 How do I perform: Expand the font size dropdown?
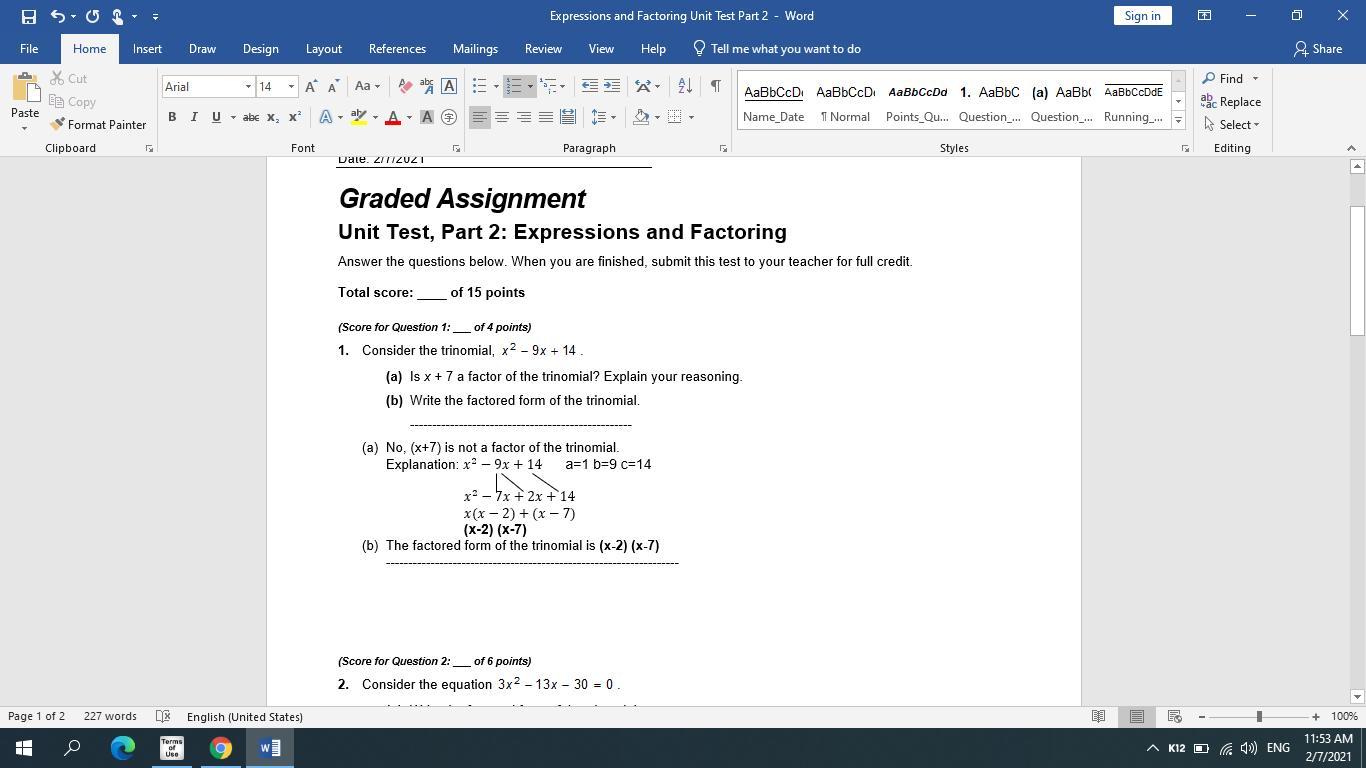coord(291,87)
